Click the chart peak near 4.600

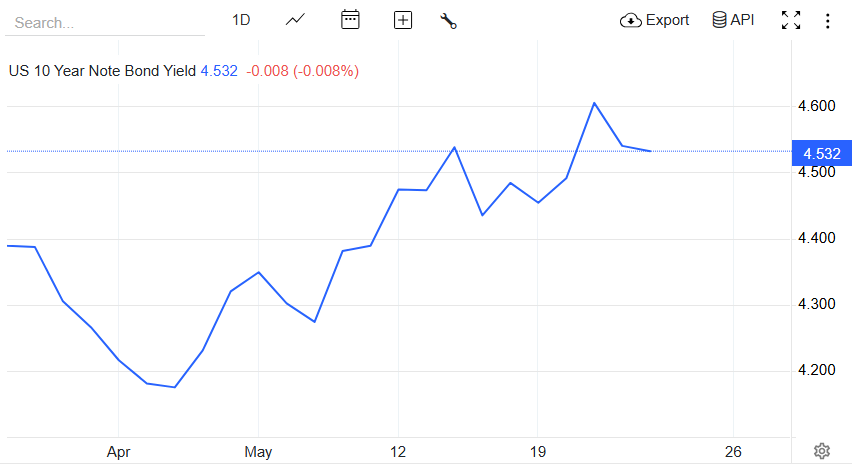pyautogui.click(x=594, y=103)
